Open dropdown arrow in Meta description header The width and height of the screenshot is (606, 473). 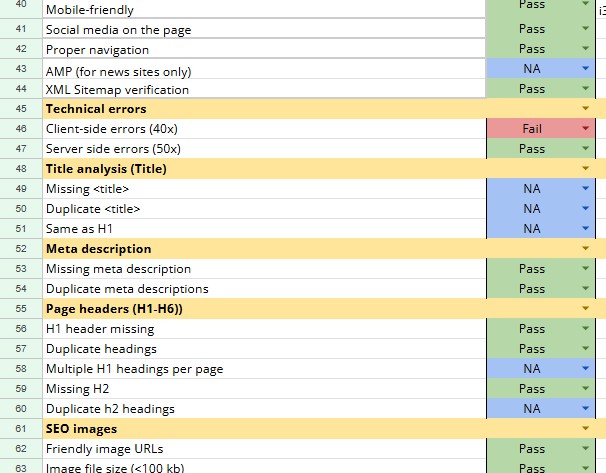[x=585, y=248]
